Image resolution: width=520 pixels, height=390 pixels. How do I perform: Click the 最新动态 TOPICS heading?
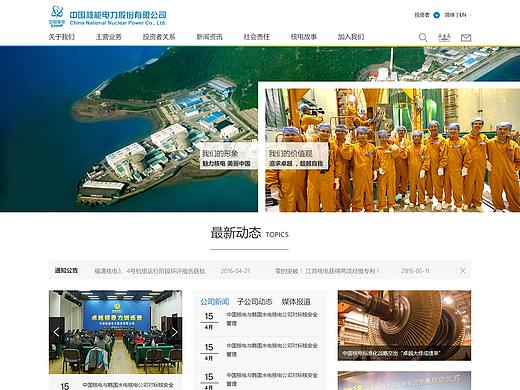click(x=249, y=233)
